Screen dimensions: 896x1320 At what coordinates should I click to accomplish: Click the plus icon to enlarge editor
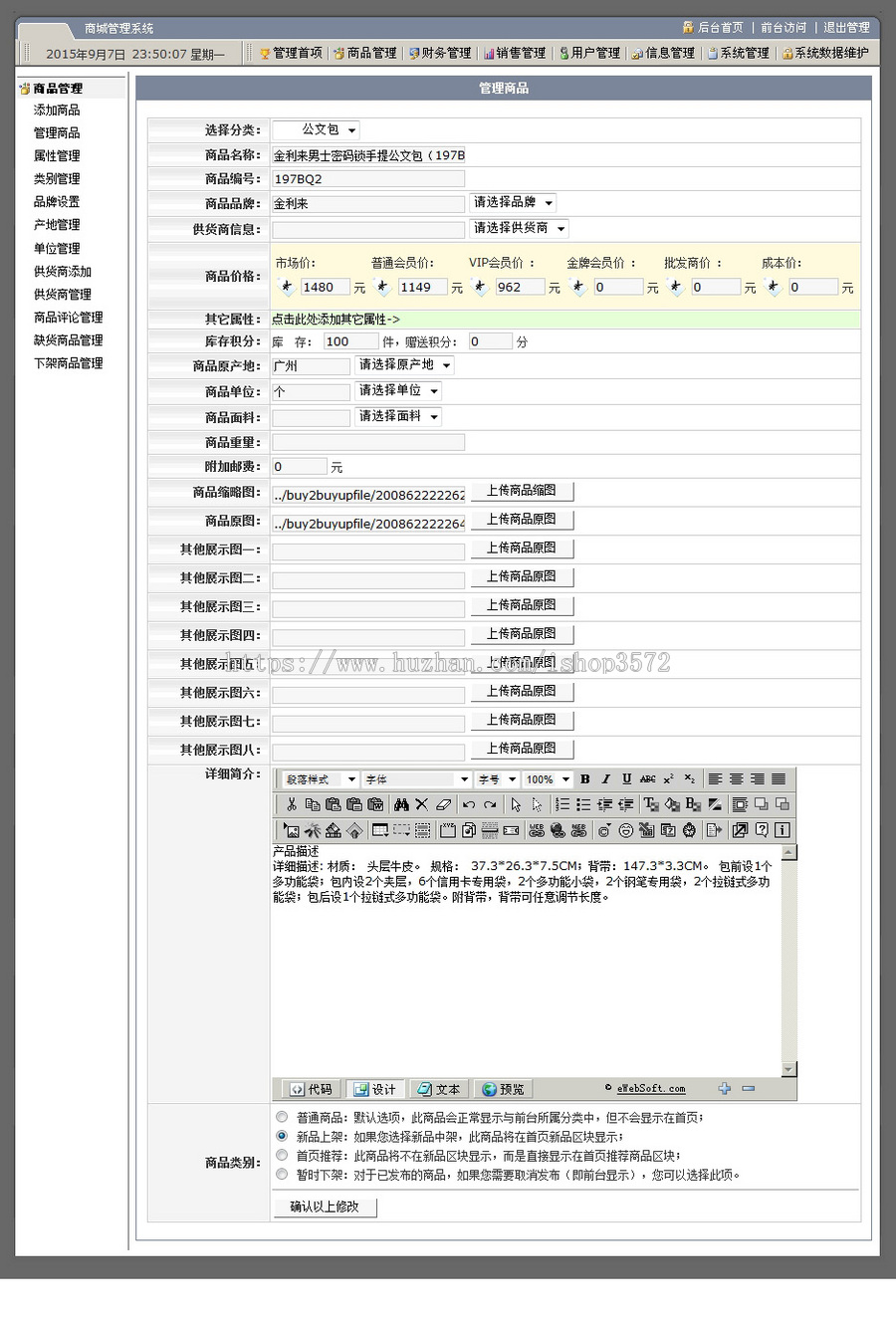[x=725, y=1089]
